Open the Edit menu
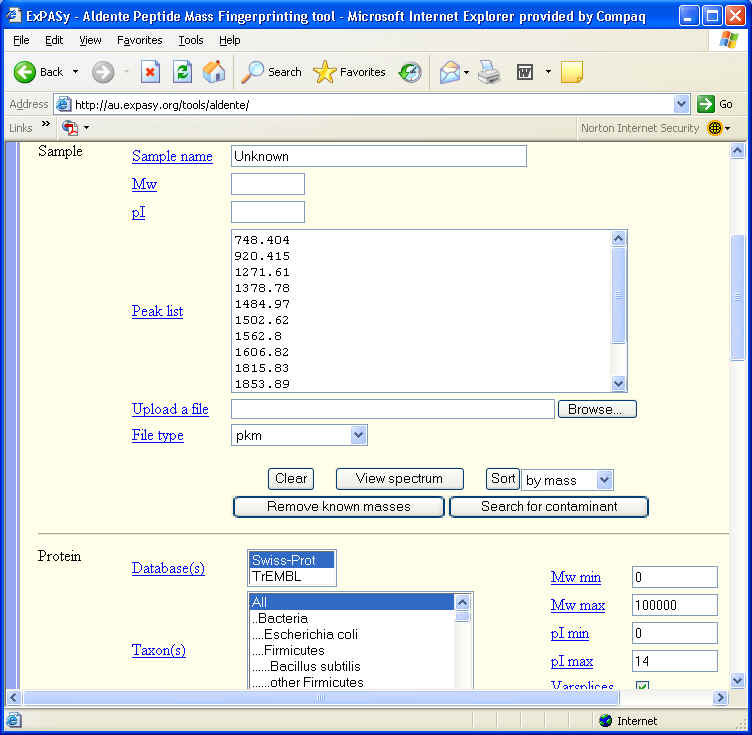The height and width of the screenshot is (735, 752). 54,40
